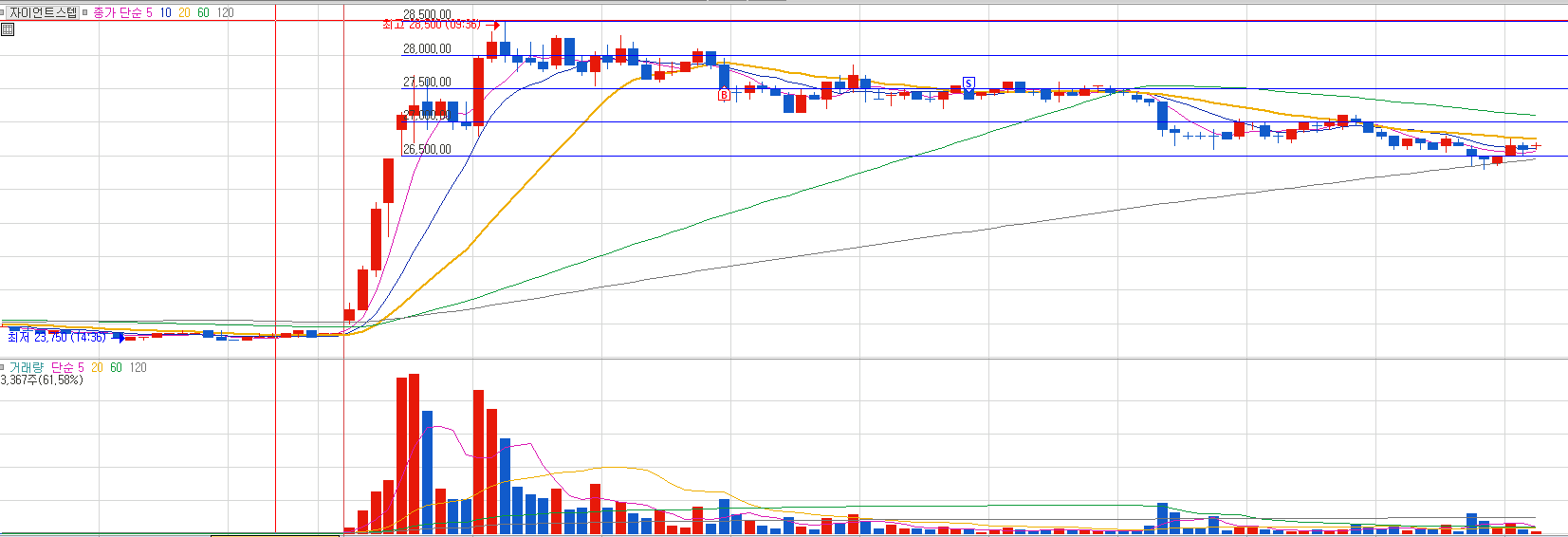This screenshot has height=537, width=1568.
Task: Click the small square before 종가 단순
Action: 85,12
